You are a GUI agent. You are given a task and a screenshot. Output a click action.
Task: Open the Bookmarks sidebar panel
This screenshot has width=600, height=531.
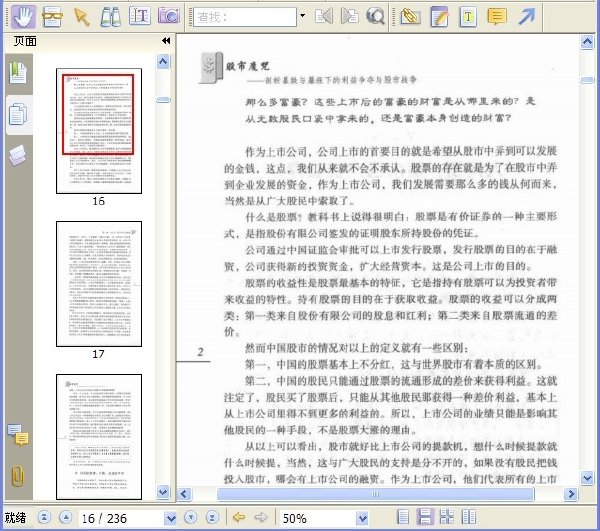coord(18,73)
